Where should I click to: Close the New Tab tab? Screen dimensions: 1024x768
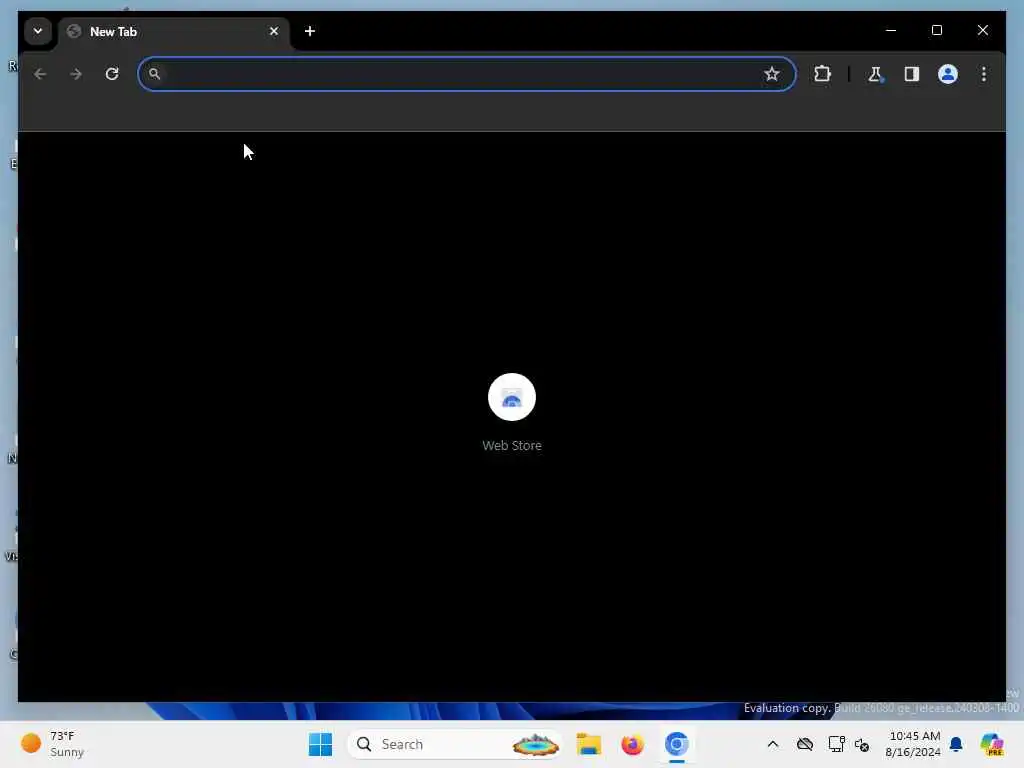click(274, 31)
